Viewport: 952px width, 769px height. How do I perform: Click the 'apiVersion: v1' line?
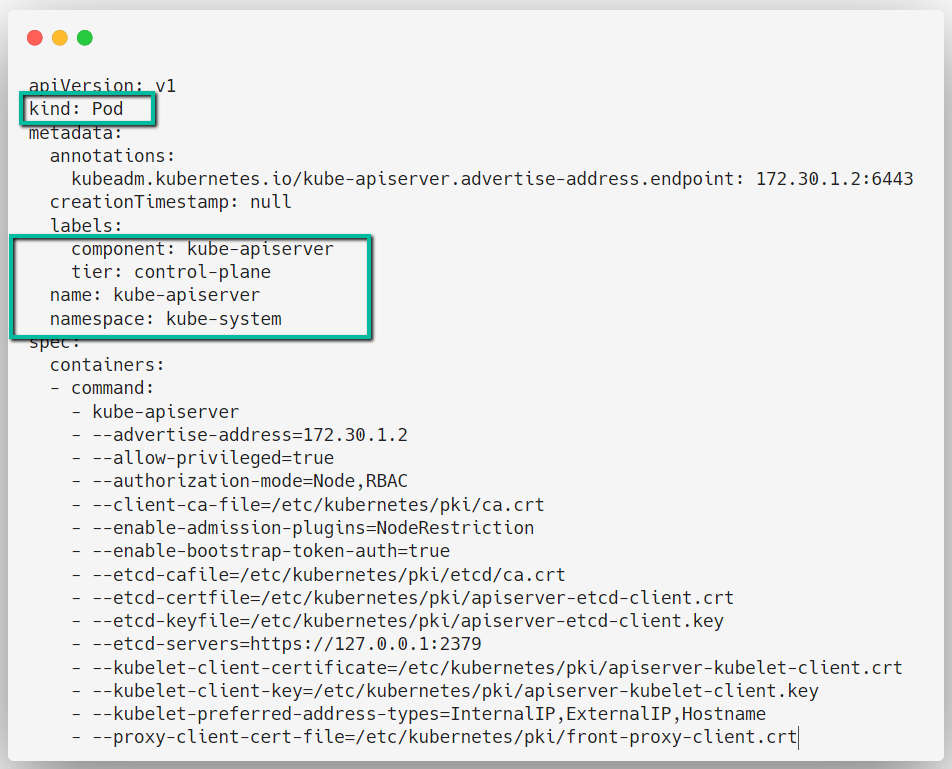[100, 85]
